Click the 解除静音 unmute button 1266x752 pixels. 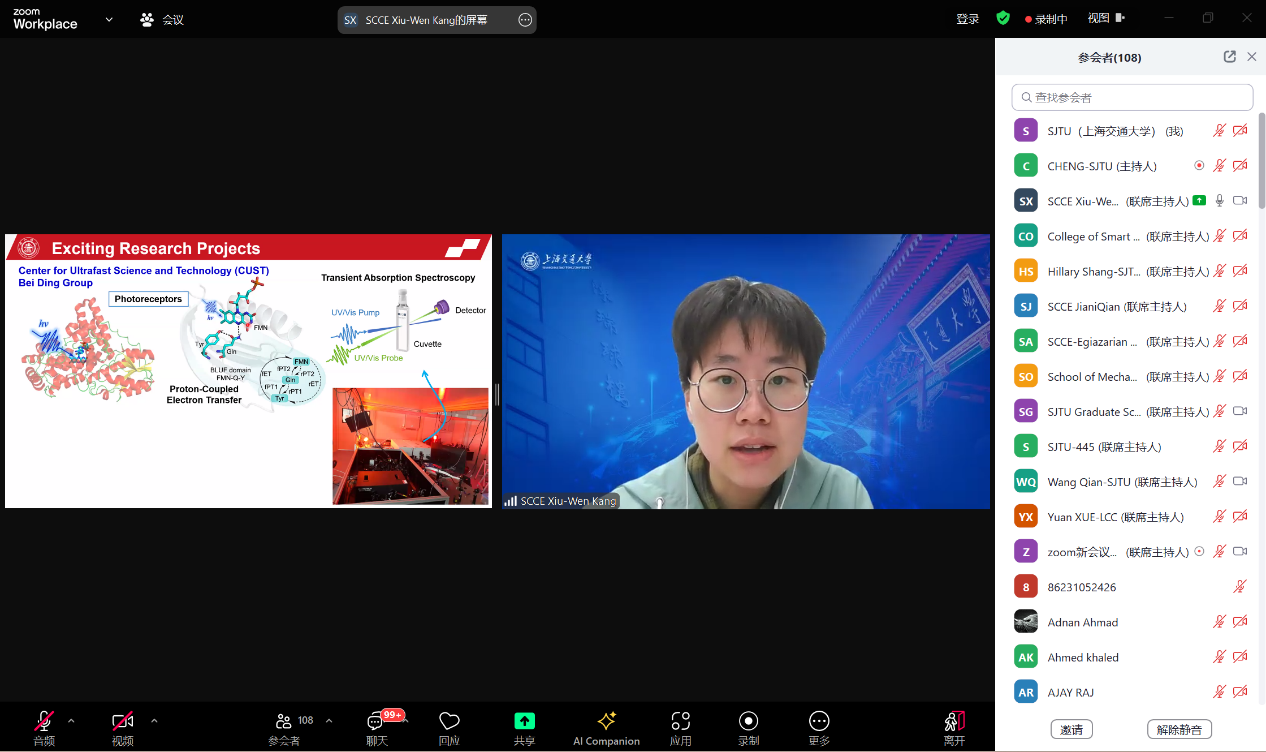[x=1179, y=729]
